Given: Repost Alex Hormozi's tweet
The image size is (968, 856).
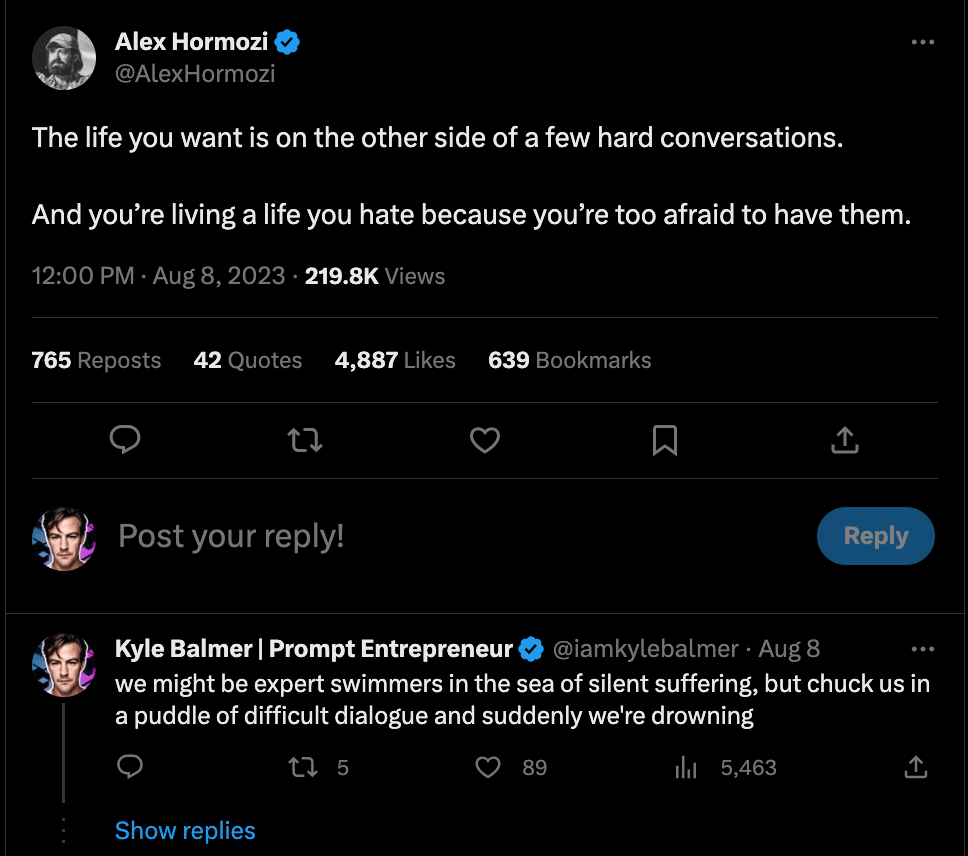Looking at the screenshot, I should (x=305, y=440).
